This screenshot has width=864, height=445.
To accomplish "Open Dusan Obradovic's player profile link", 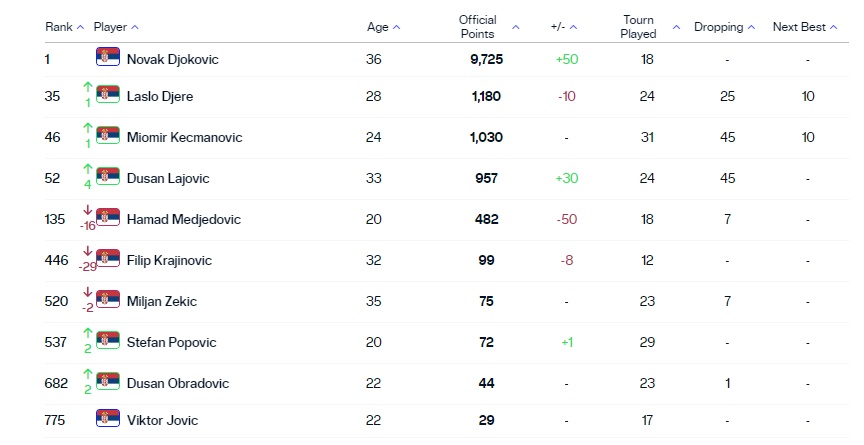I will coord(177,383).
